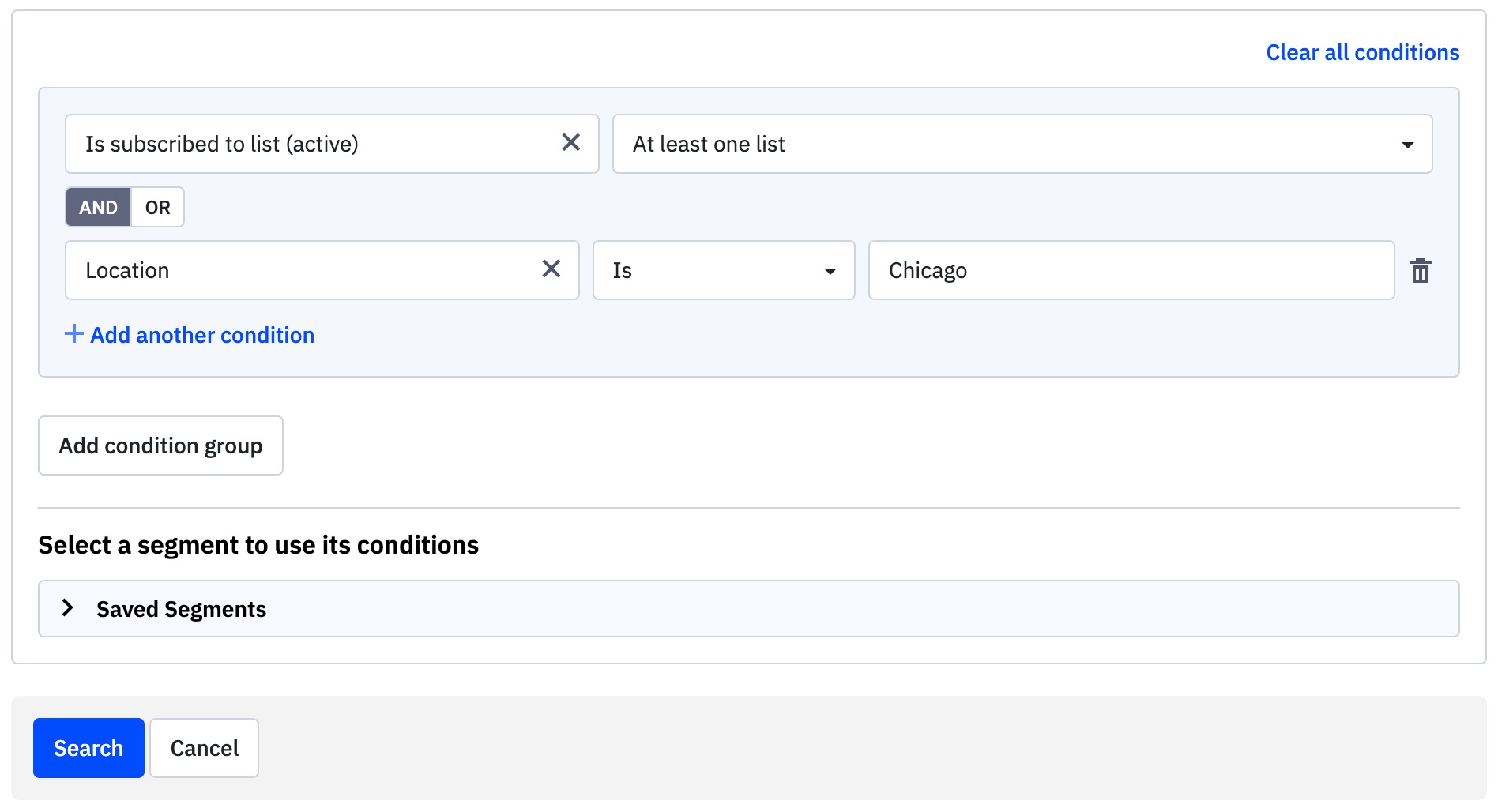Image resolution: width=1498 pixels, height=812 pixels.
Task: Click the caret arrow in 'At least one list'
Action: [1406, 145]
